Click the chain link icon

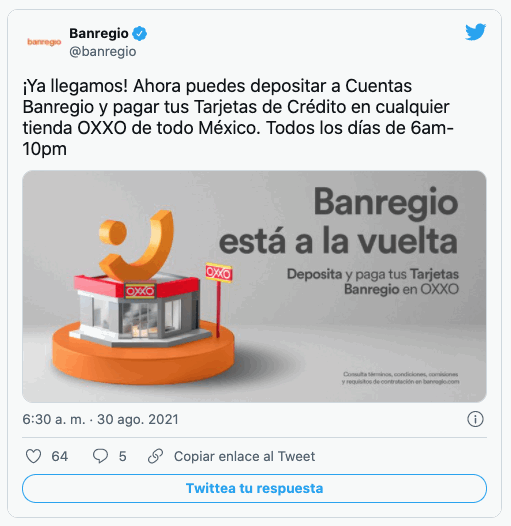coord(155,456)
